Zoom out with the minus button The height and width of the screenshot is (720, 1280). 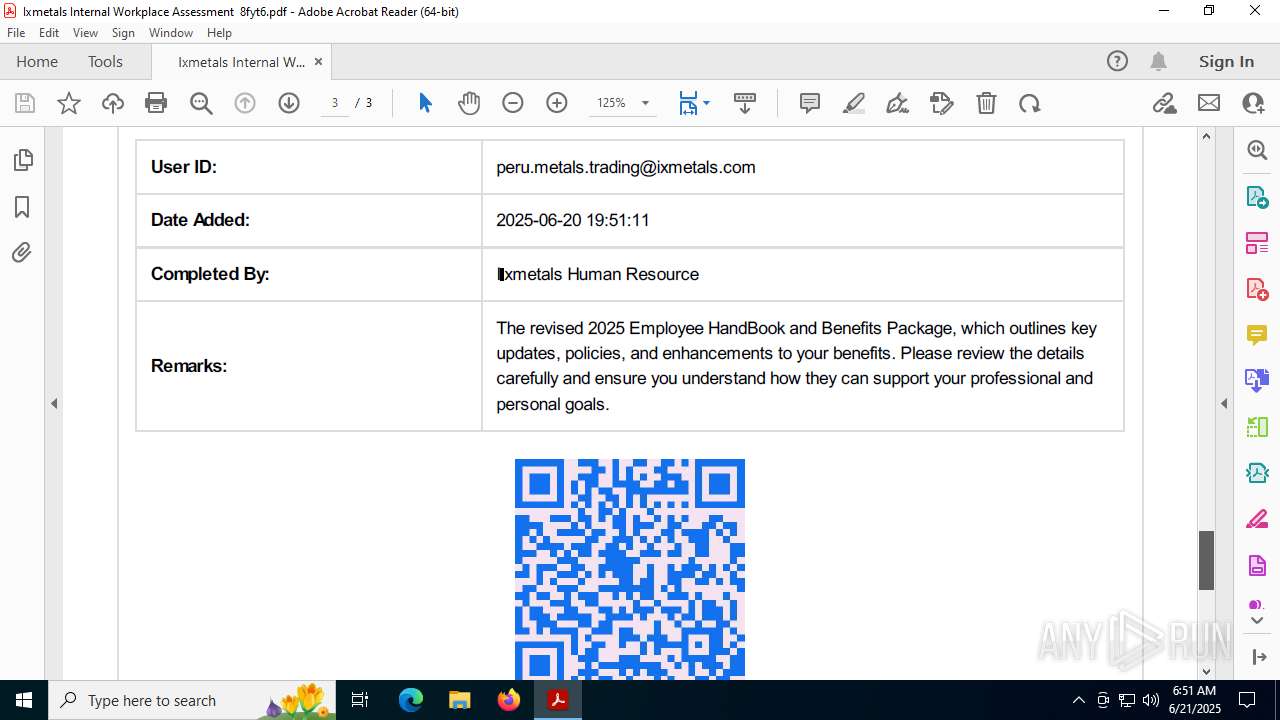click(513, 103)
